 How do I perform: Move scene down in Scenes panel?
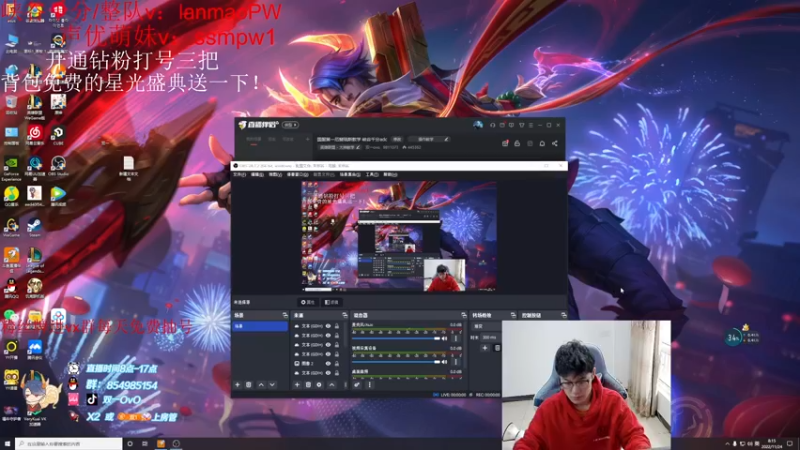(272, 385)
